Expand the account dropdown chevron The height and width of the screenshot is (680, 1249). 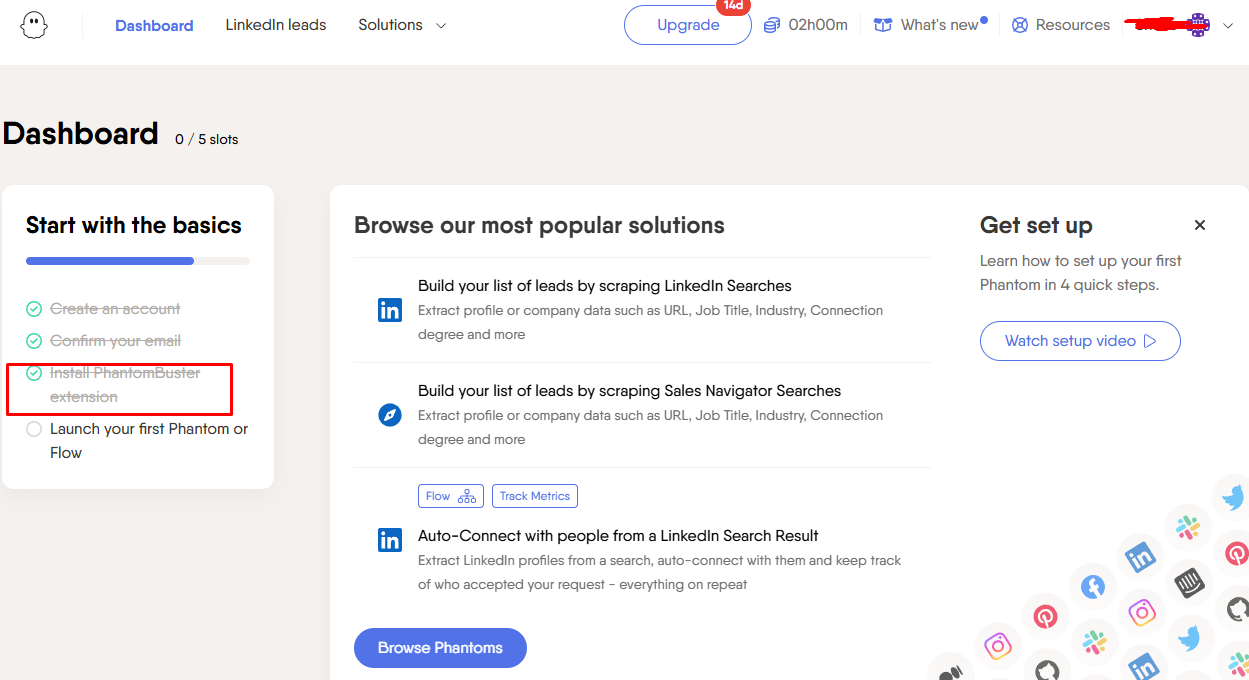[x=1228, y=26]
